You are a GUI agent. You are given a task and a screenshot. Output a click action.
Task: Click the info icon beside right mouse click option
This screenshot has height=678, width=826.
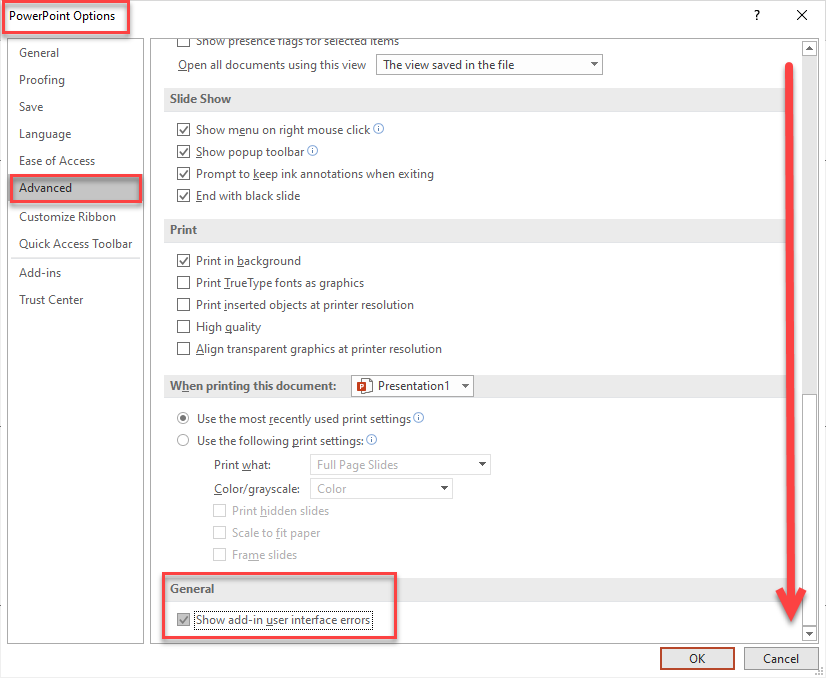379,129
